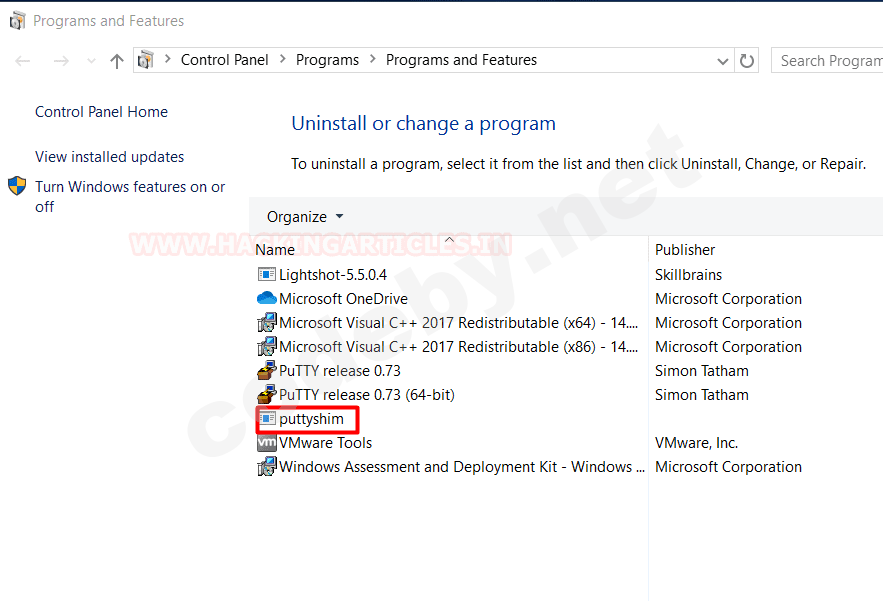This screenshot has height=601, width=883.
Task: Click the Microsoft OneDrive cloud icon
Action: [x=266, y=298]
